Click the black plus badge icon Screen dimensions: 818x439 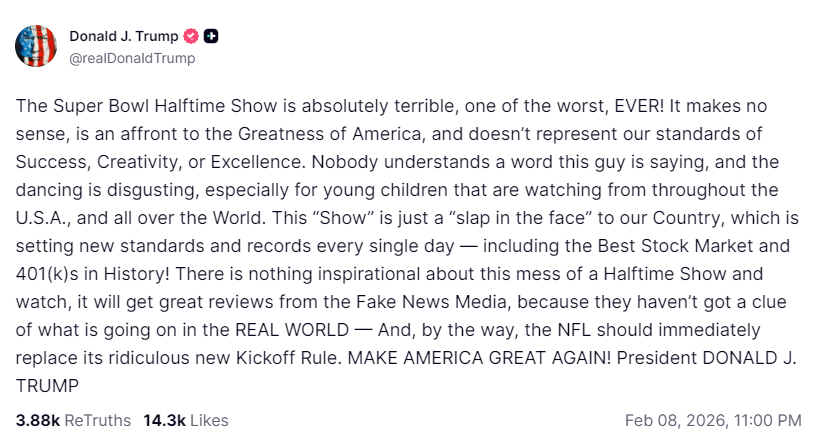click(211, 36)
